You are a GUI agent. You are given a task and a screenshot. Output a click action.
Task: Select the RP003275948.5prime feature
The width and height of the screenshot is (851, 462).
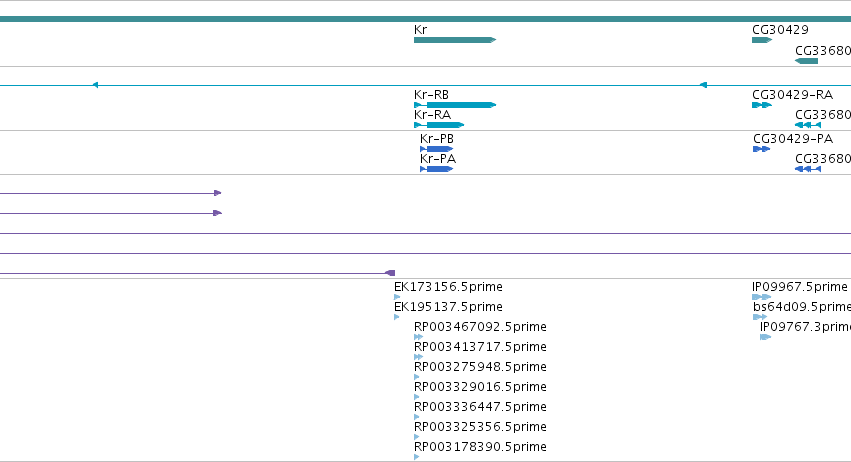[416, 377]
